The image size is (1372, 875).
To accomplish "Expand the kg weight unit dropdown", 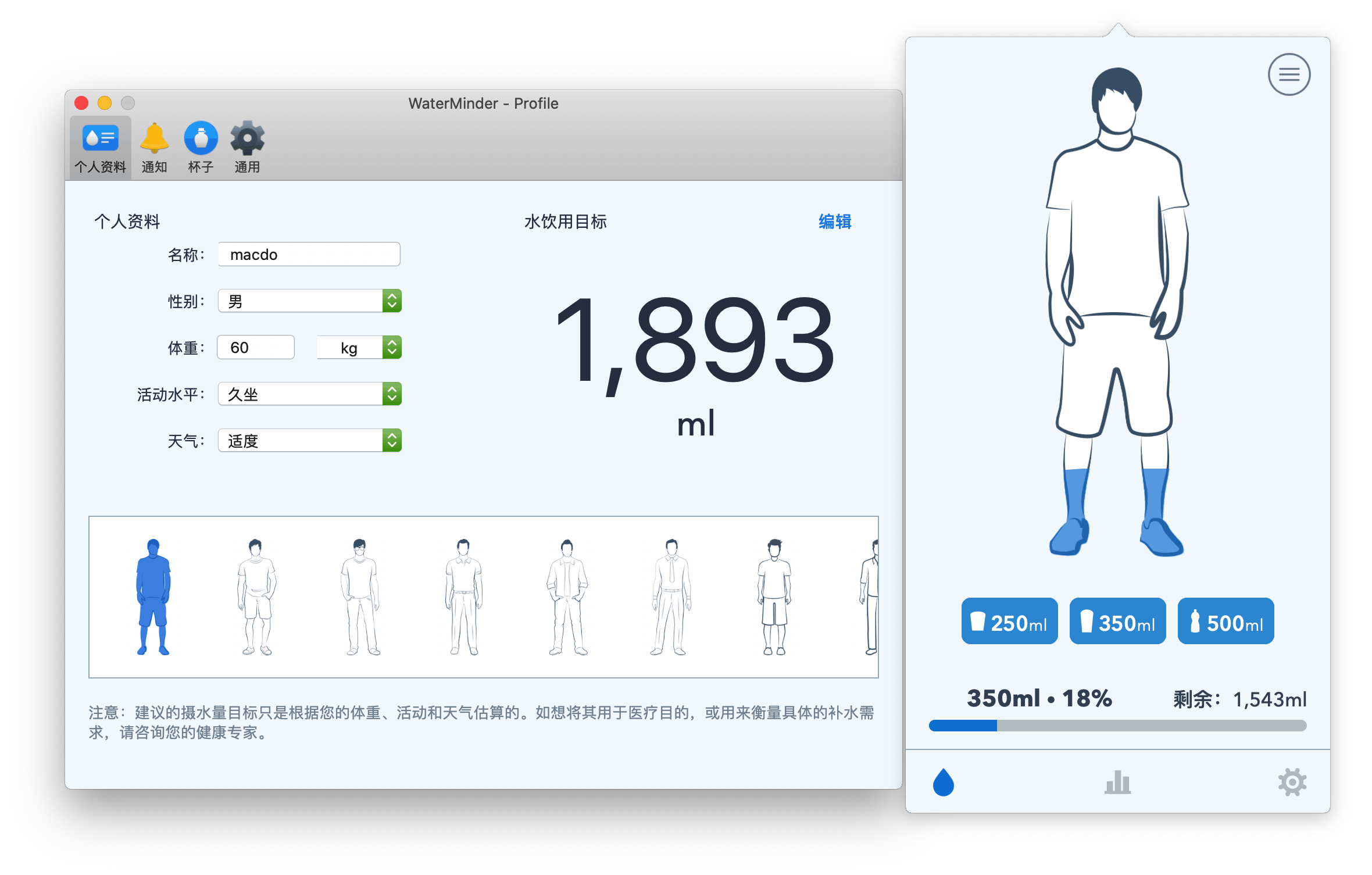I will pyautogui.click(x=359, y=348).
